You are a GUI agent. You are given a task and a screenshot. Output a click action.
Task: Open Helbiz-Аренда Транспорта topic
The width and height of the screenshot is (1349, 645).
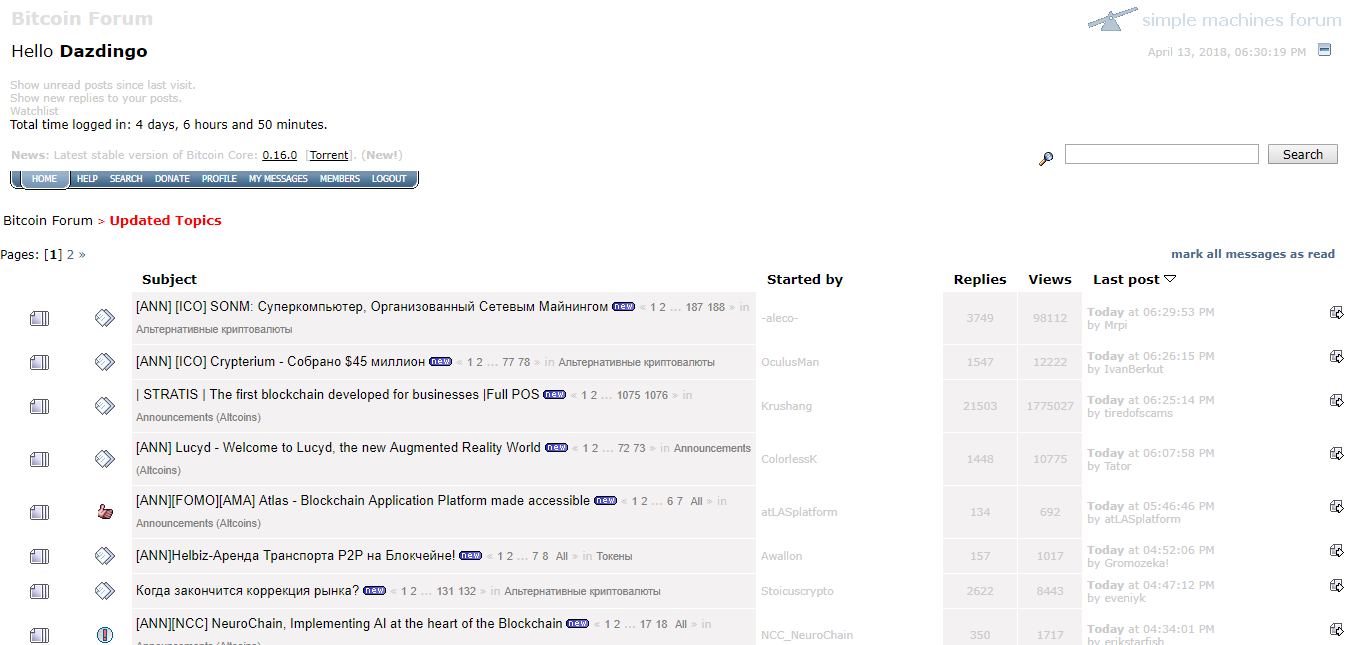click(x=295, y=555)
